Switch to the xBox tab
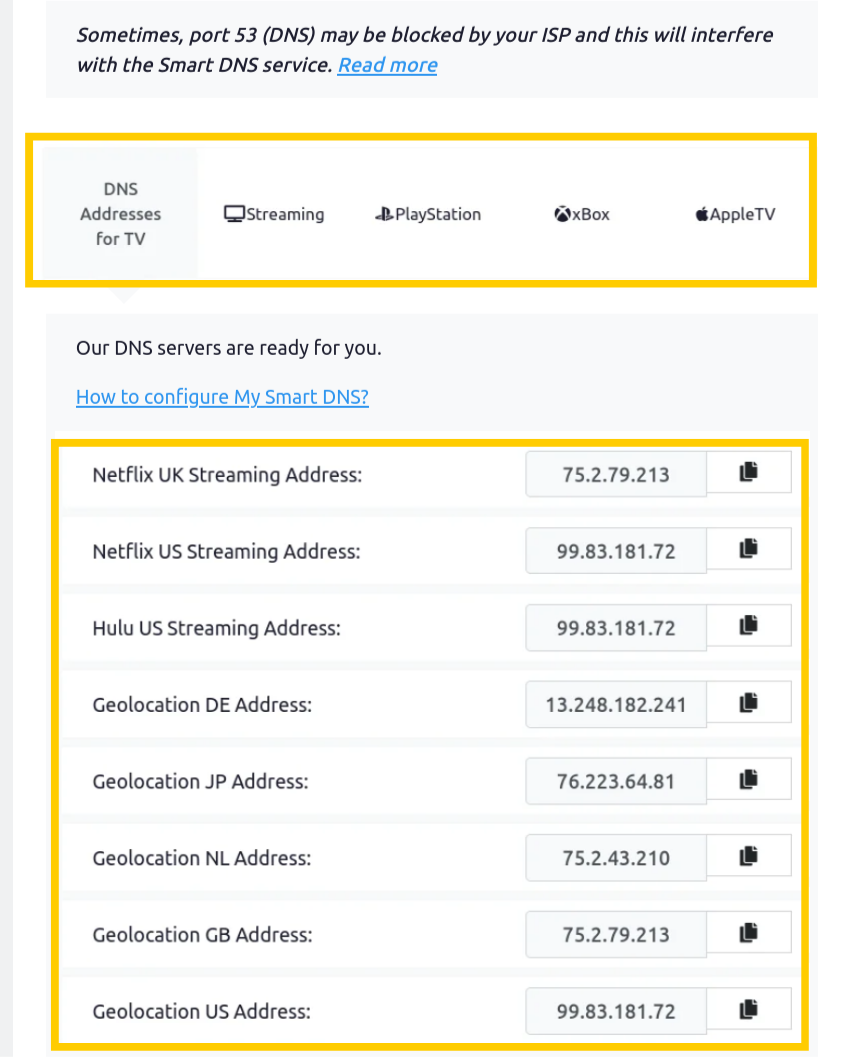This screenshot has height=1057, width=842. [x=582, y=214]
